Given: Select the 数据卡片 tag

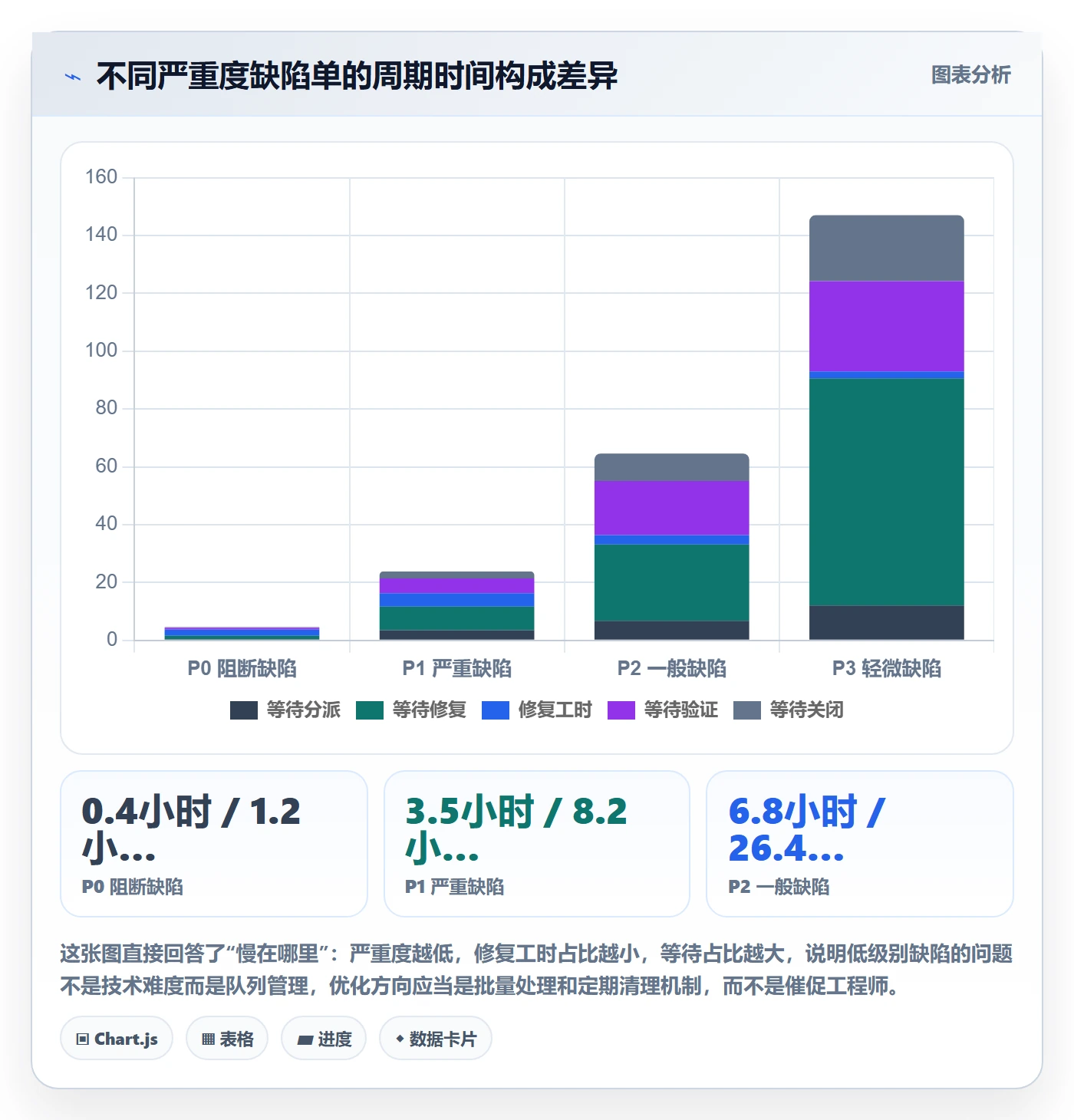Looking at the screenshot, I should coord(436,1039).
